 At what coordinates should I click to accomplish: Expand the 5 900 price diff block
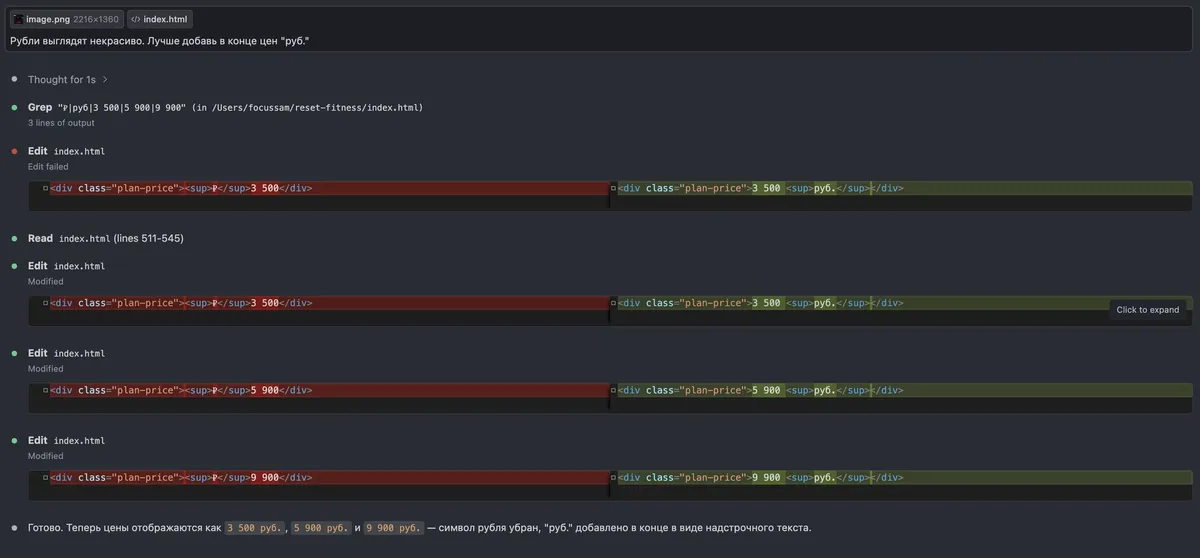point(610,397)
